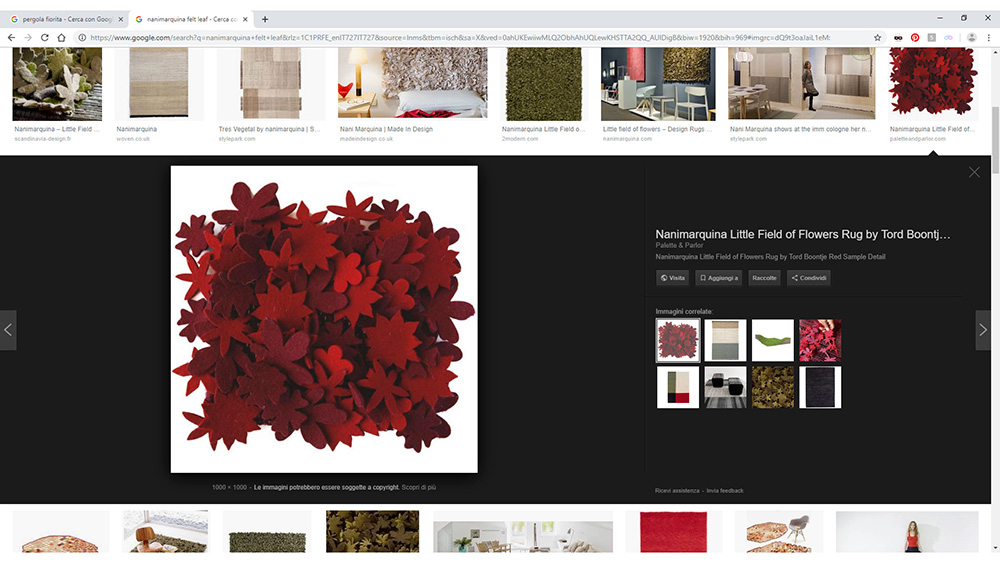Open a new browser tab
Screen dimensions: 1000x563
265,19
